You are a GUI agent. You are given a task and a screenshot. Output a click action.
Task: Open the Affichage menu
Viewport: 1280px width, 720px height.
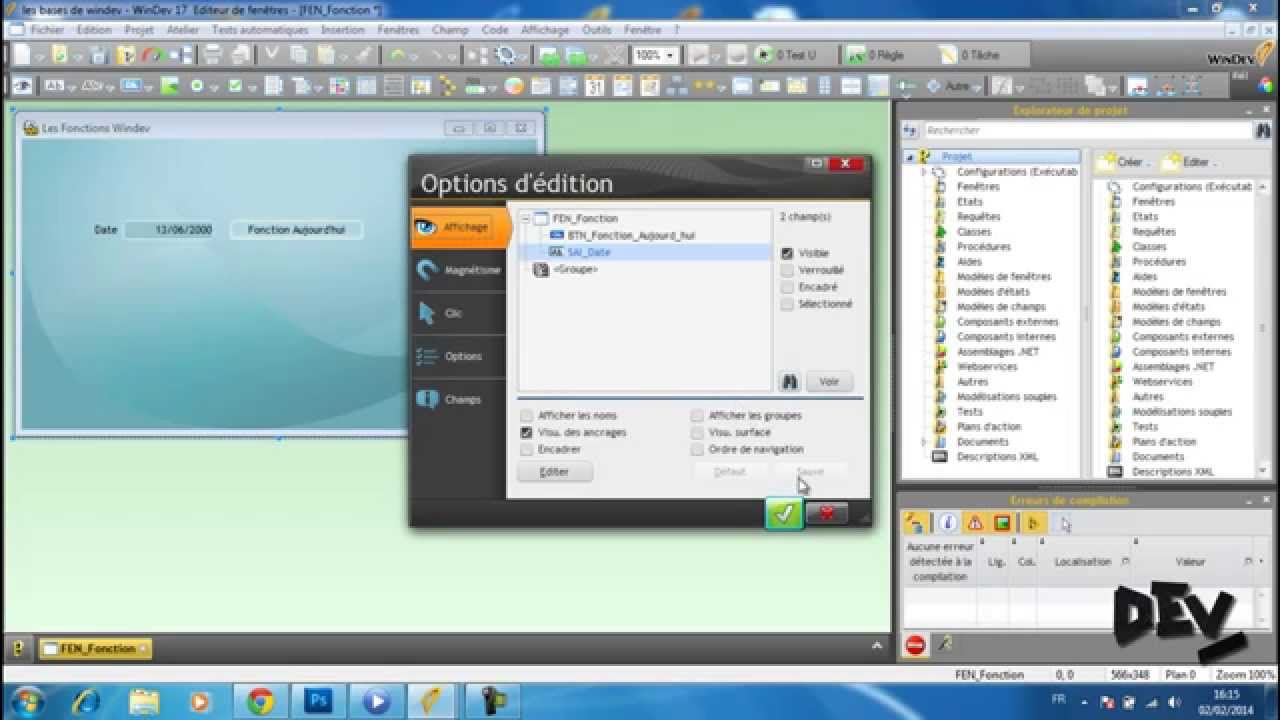coord(545,30)
